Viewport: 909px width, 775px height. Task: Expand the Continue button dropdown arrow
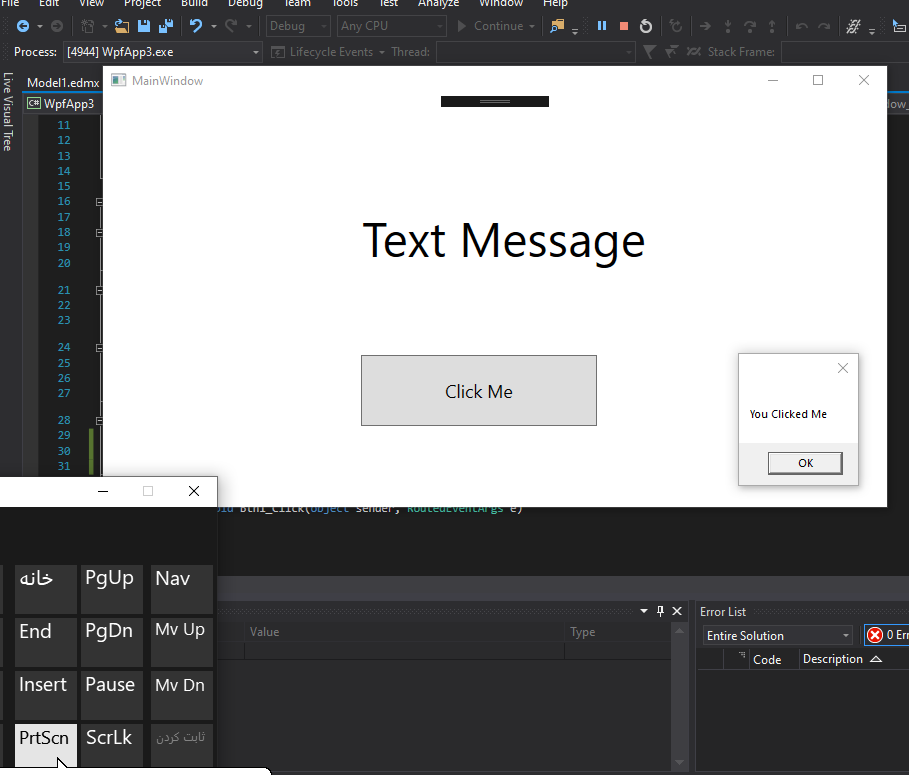[x=532, y=26]
